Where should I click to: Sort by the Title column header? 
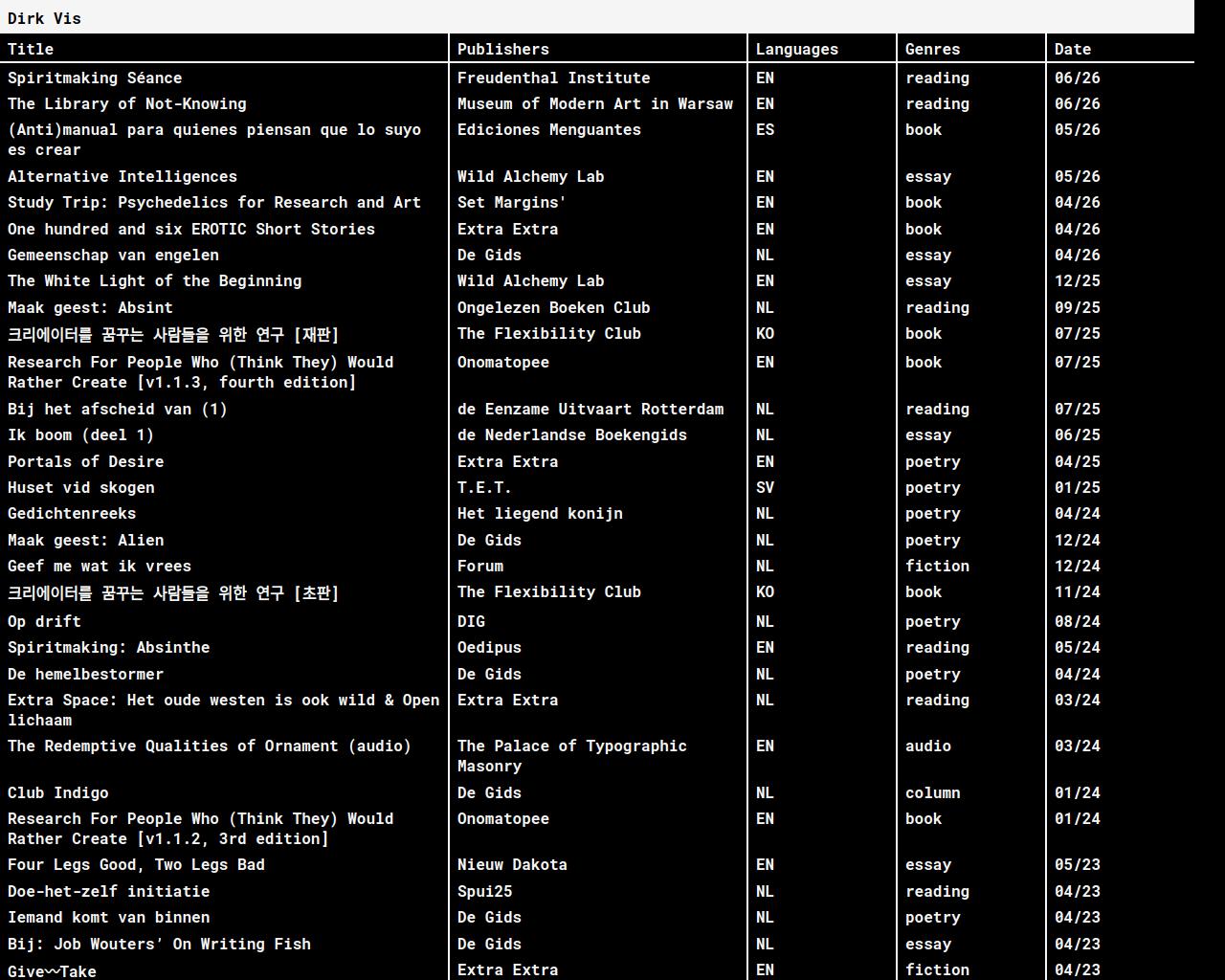[x=31, y=49]
